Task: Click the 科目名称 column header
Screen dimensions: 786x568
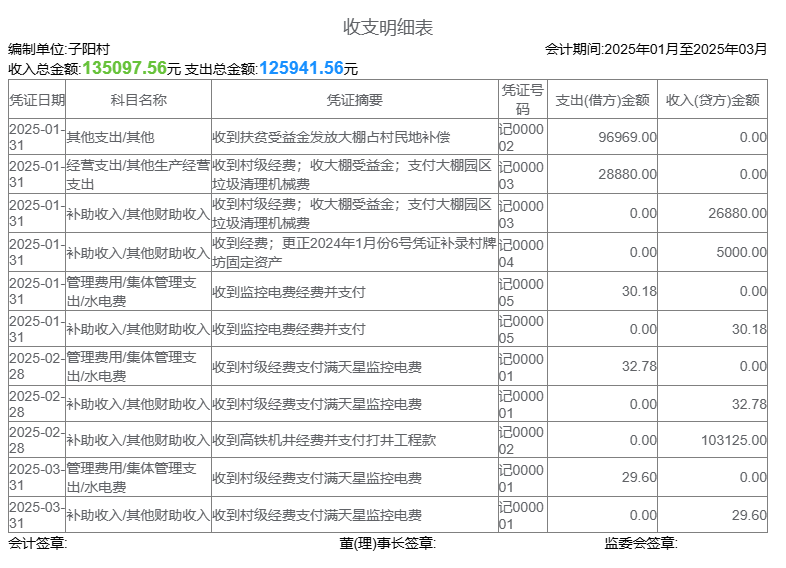Action: click(138, 100)
